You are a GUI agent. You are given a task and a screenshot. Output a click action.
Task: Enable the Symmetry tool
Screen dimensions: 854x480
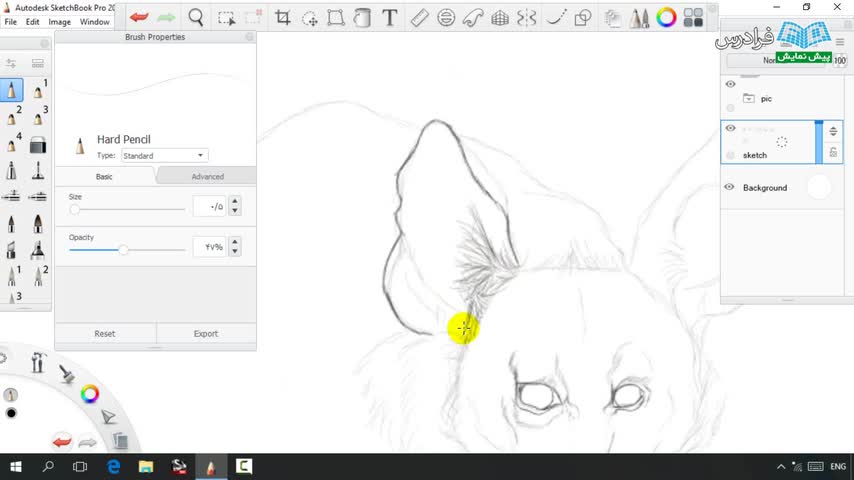526,18
